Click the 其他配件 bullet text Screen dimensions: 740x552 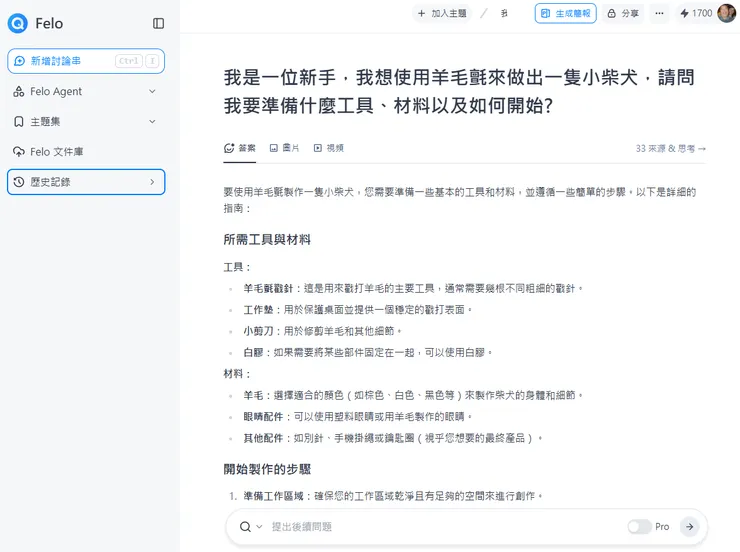click(x=393, y=438)
